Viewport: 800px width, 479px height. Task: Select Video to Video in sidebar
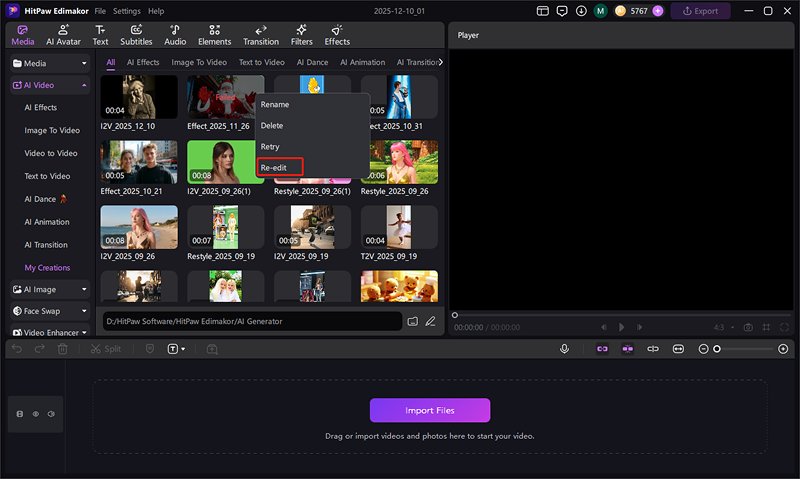(51, 153)
